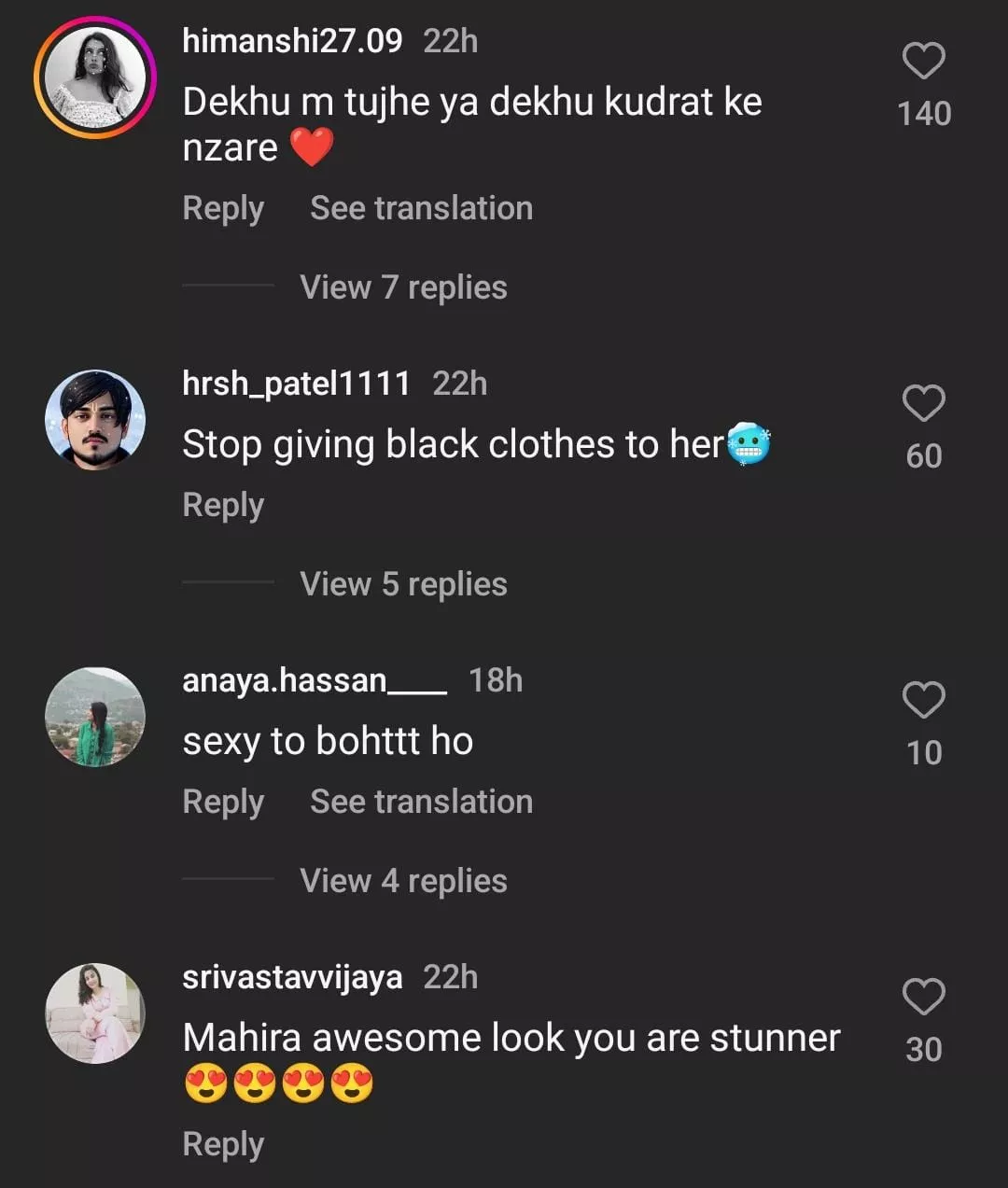1008x1188 pixels.
Task: Expand View 7 replies thread
Action: point(403,287)
